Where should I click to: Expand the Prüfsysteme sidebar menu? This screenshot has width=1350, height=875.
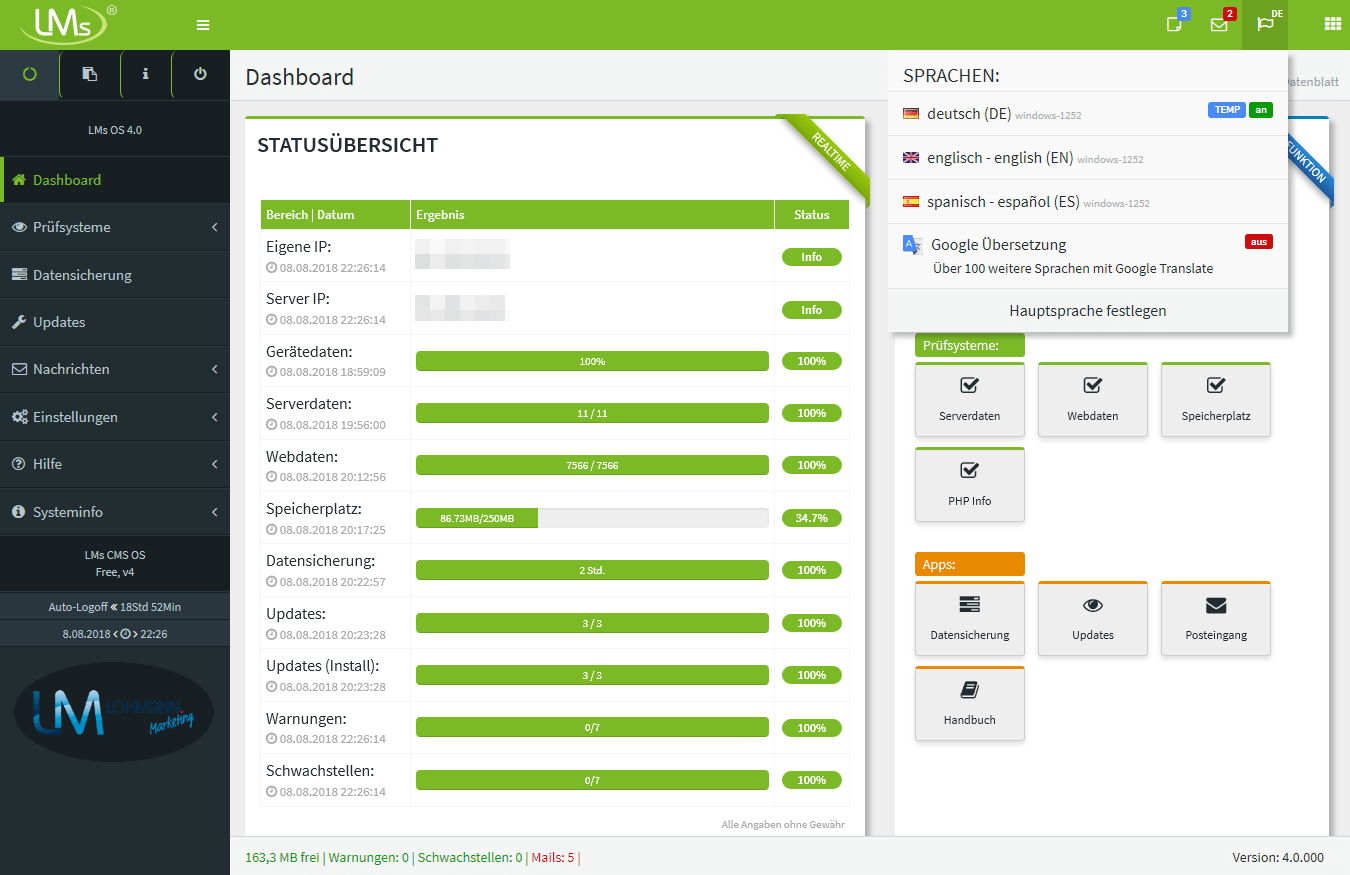[x=115, y=227]
